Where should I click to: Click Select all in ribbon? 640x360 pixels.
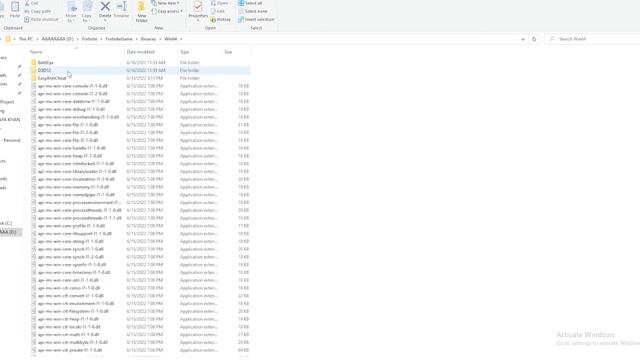(250, 3)
